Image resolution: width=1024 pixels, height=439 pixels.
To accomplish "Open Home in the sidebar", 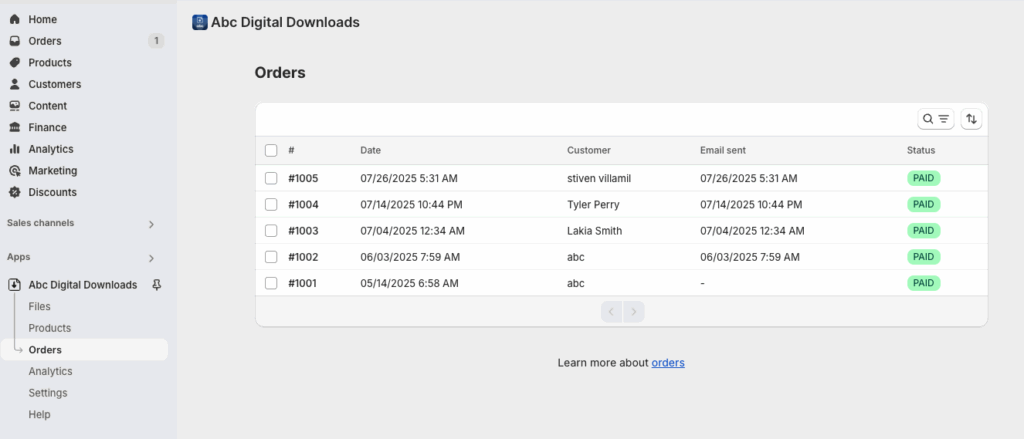I will [x=42, y=20].
